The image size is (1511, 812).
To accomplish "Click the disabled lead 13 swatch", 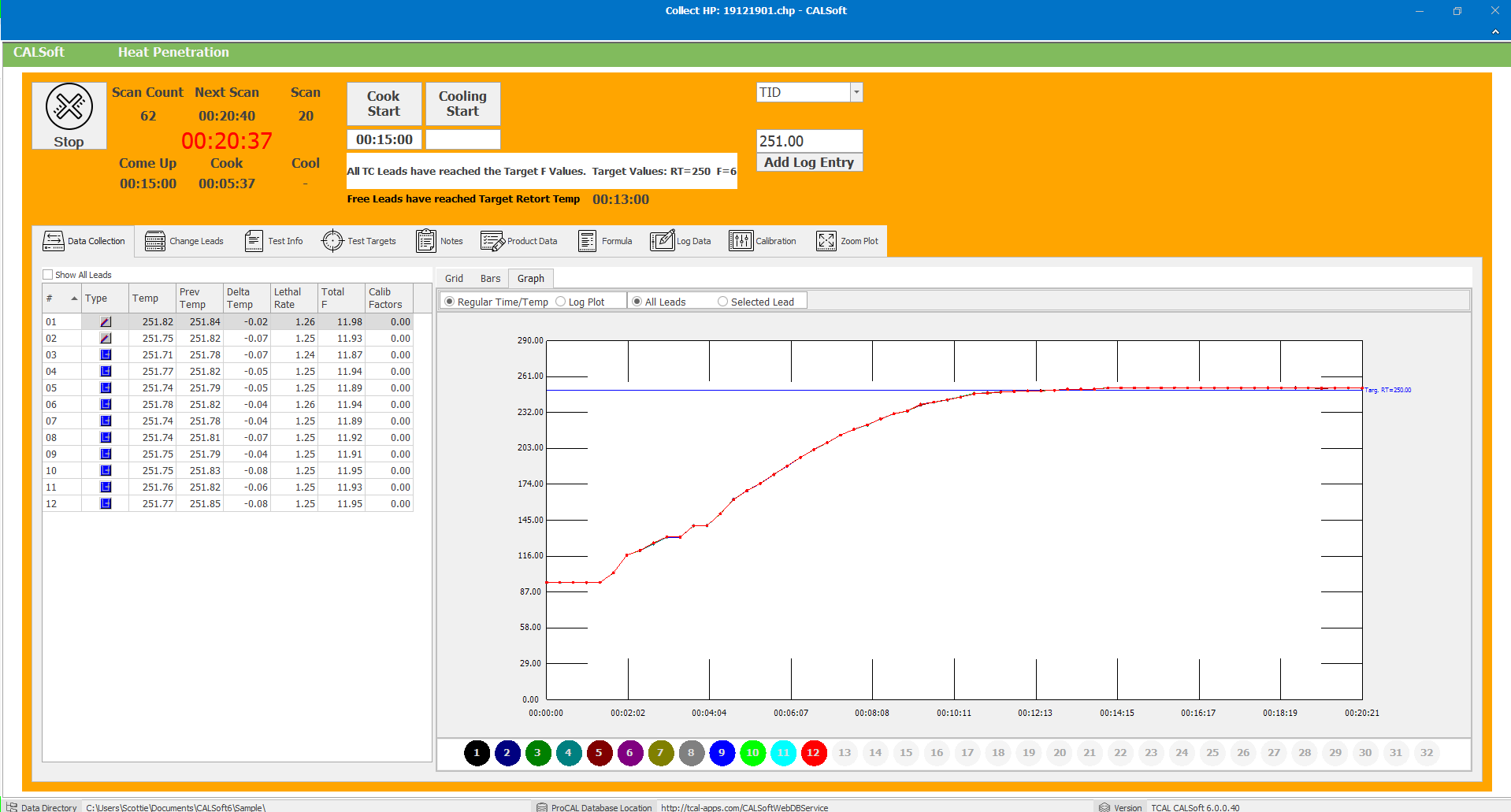I will pos(845,753).
